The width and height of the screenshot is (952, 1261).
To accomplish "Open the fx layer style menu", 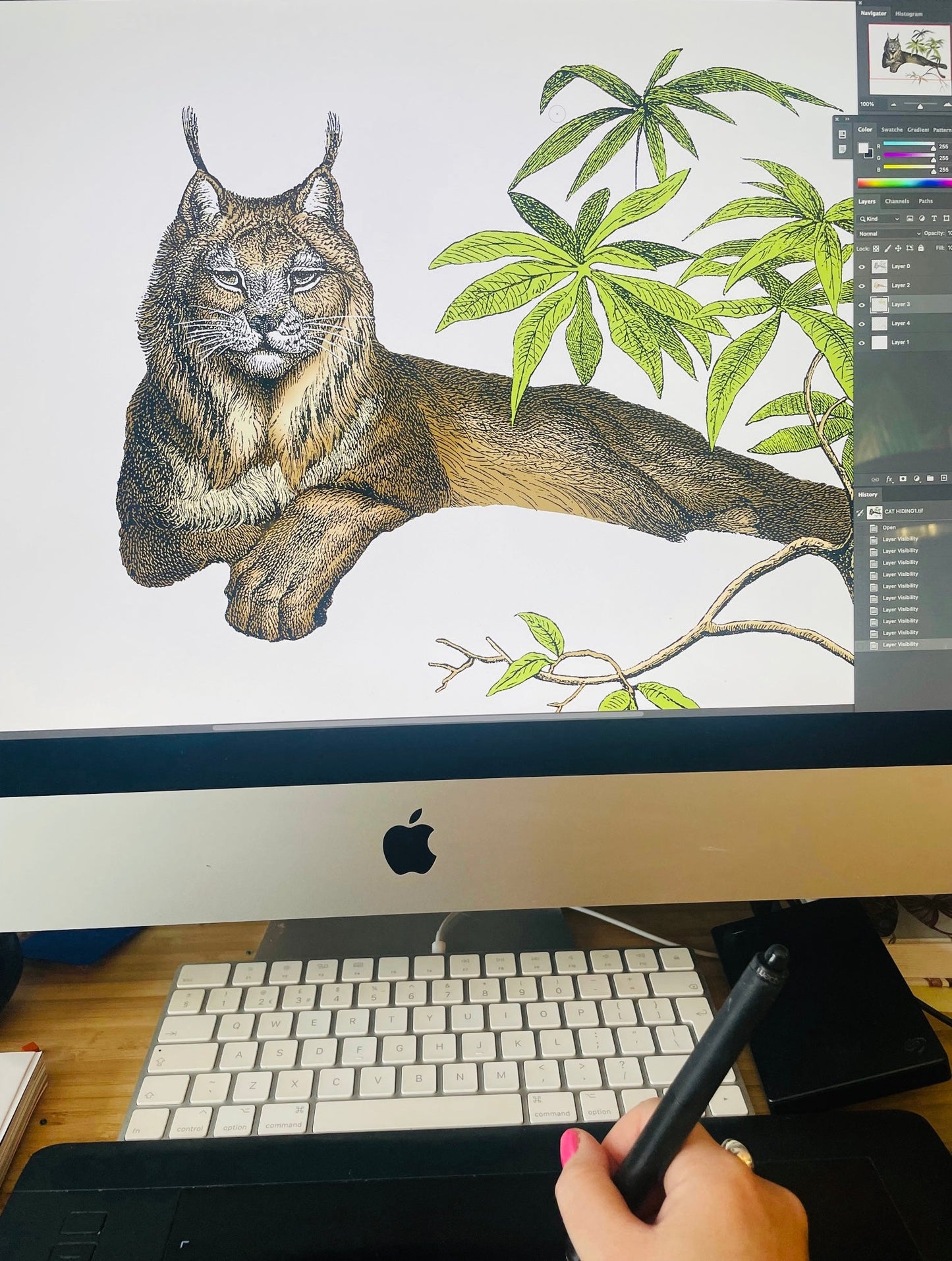I will coord(889,479).
